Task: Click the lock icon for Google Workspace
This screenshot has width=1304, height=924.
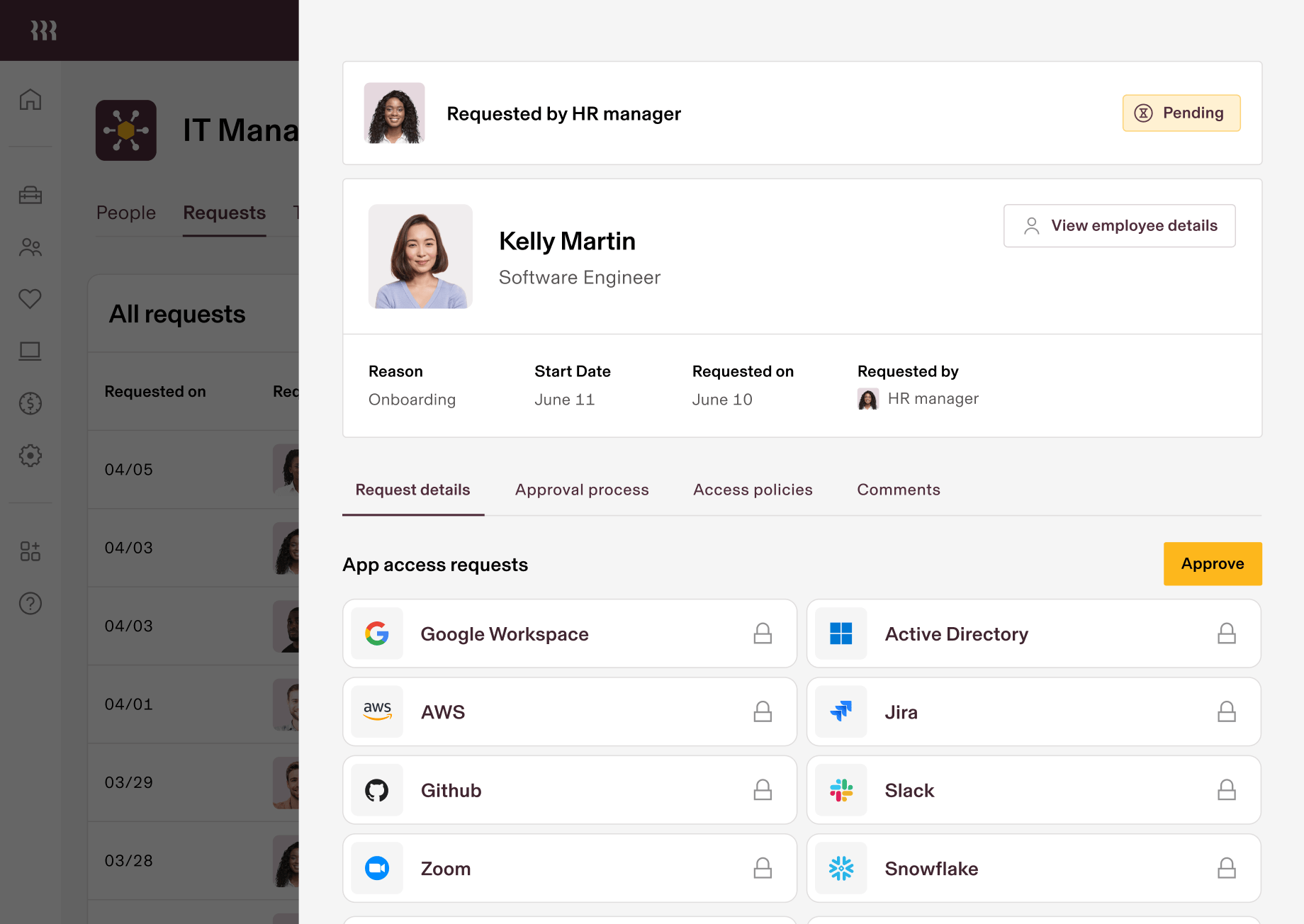Action: [763, 633]
